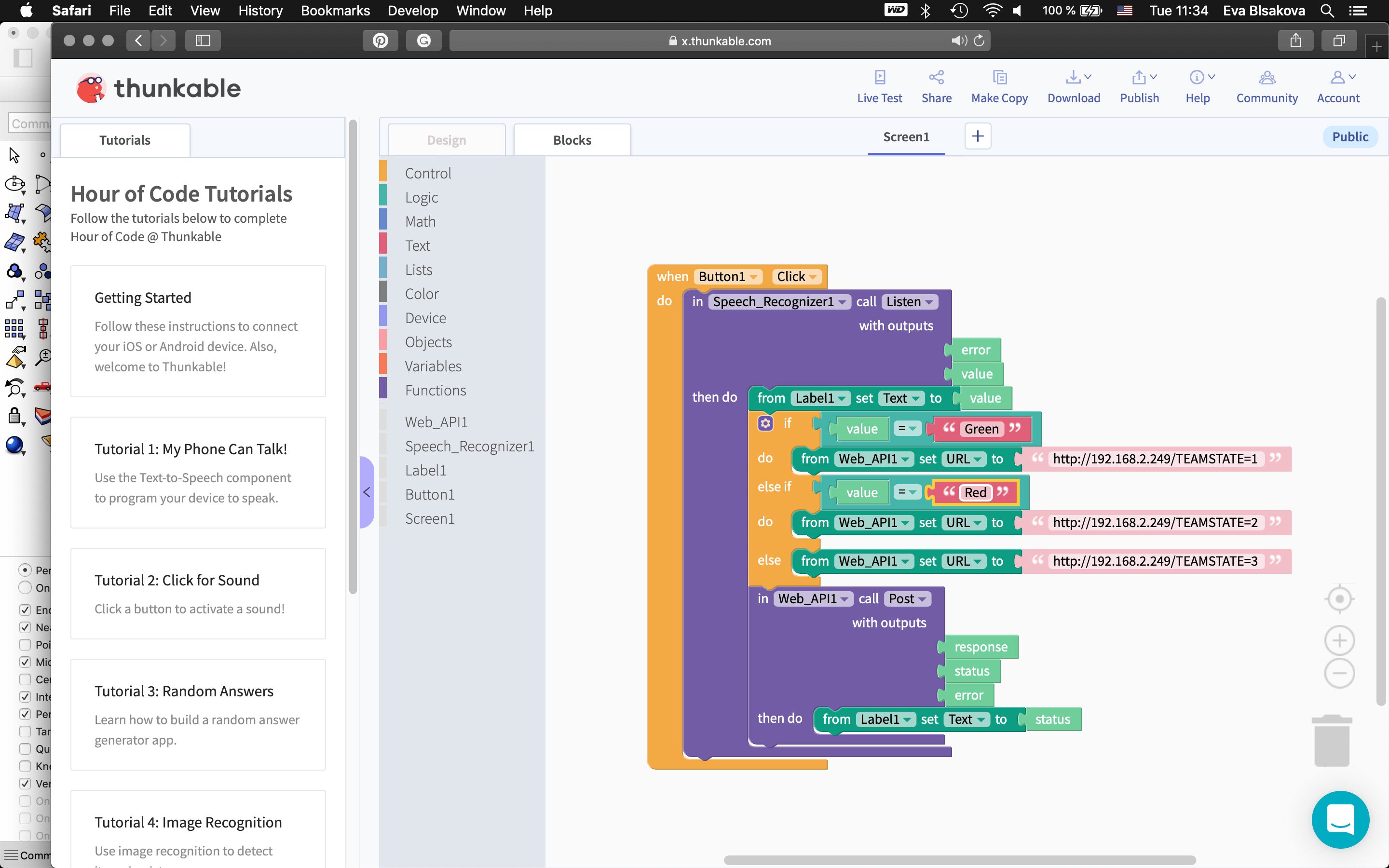
Task: Center the workspace with the crosshair icon
Action: tap(1339, 599)
